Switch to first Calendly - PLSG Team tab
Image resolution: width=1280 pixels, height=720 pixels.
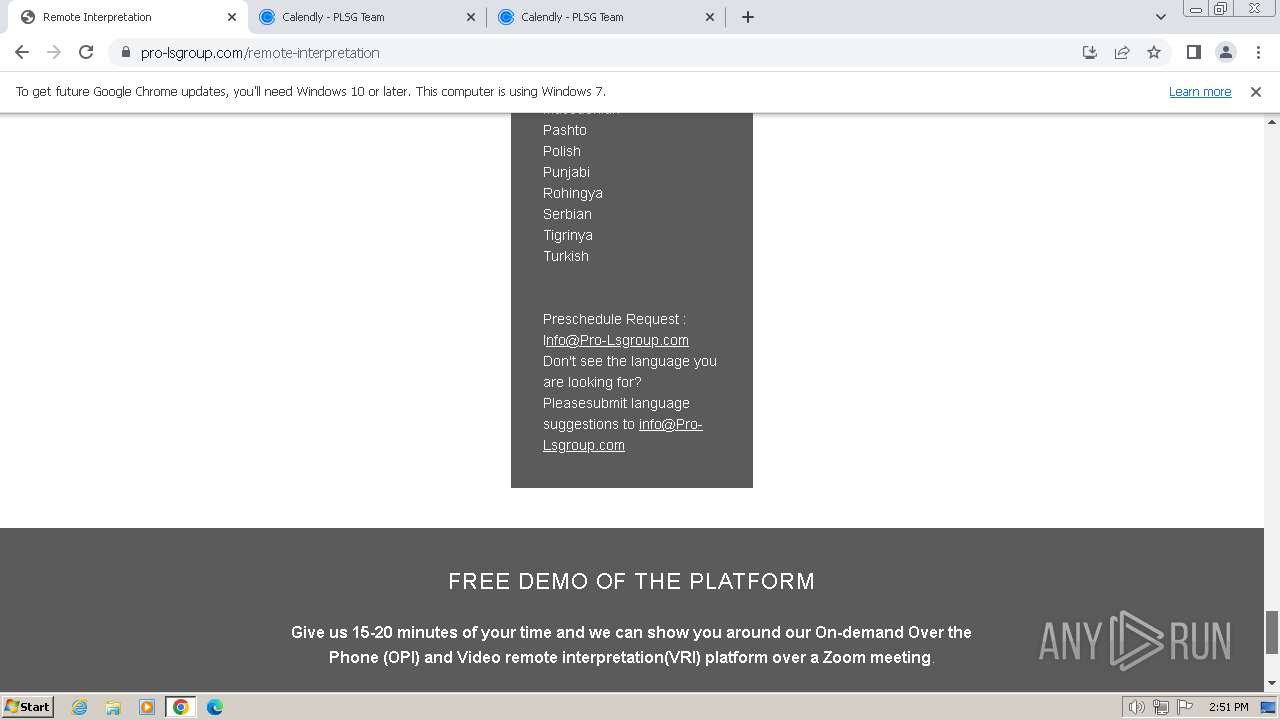tap(366, 17)
